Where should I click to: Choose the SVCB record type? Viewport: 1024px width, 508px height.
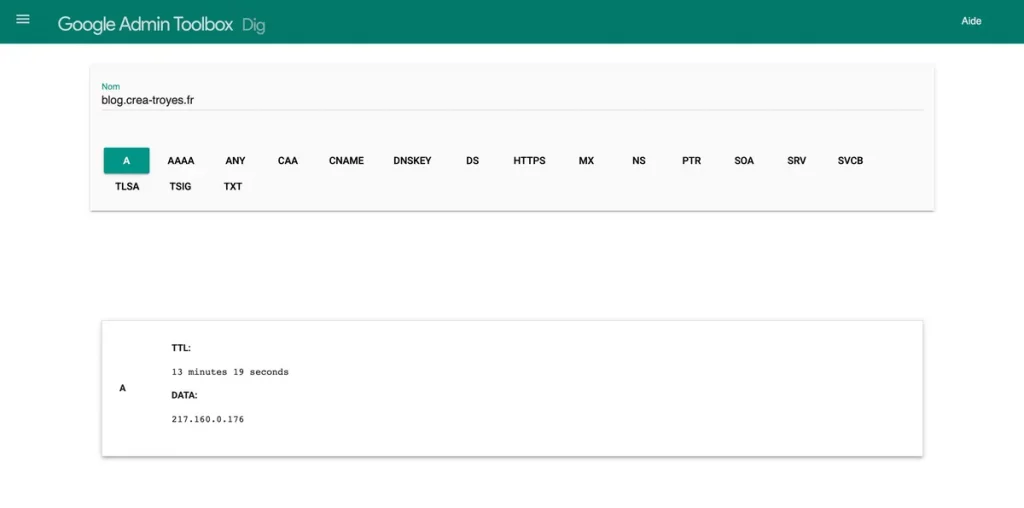click(850, 161)
